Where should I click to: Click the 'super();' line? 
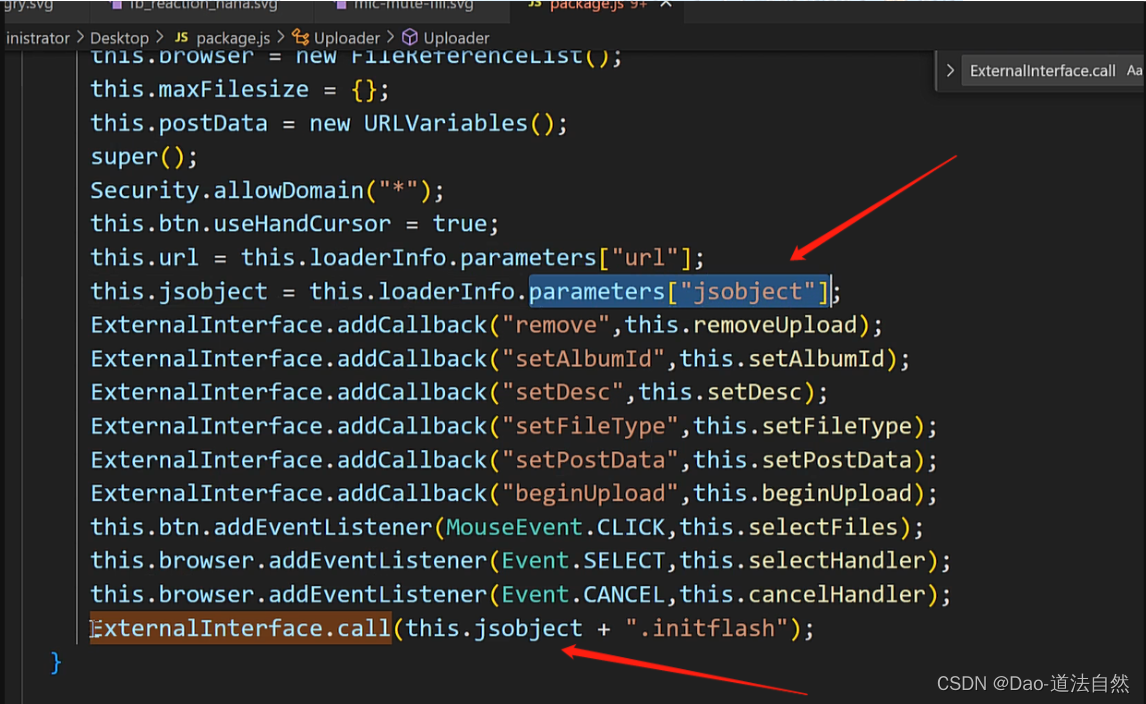point(144,156)
